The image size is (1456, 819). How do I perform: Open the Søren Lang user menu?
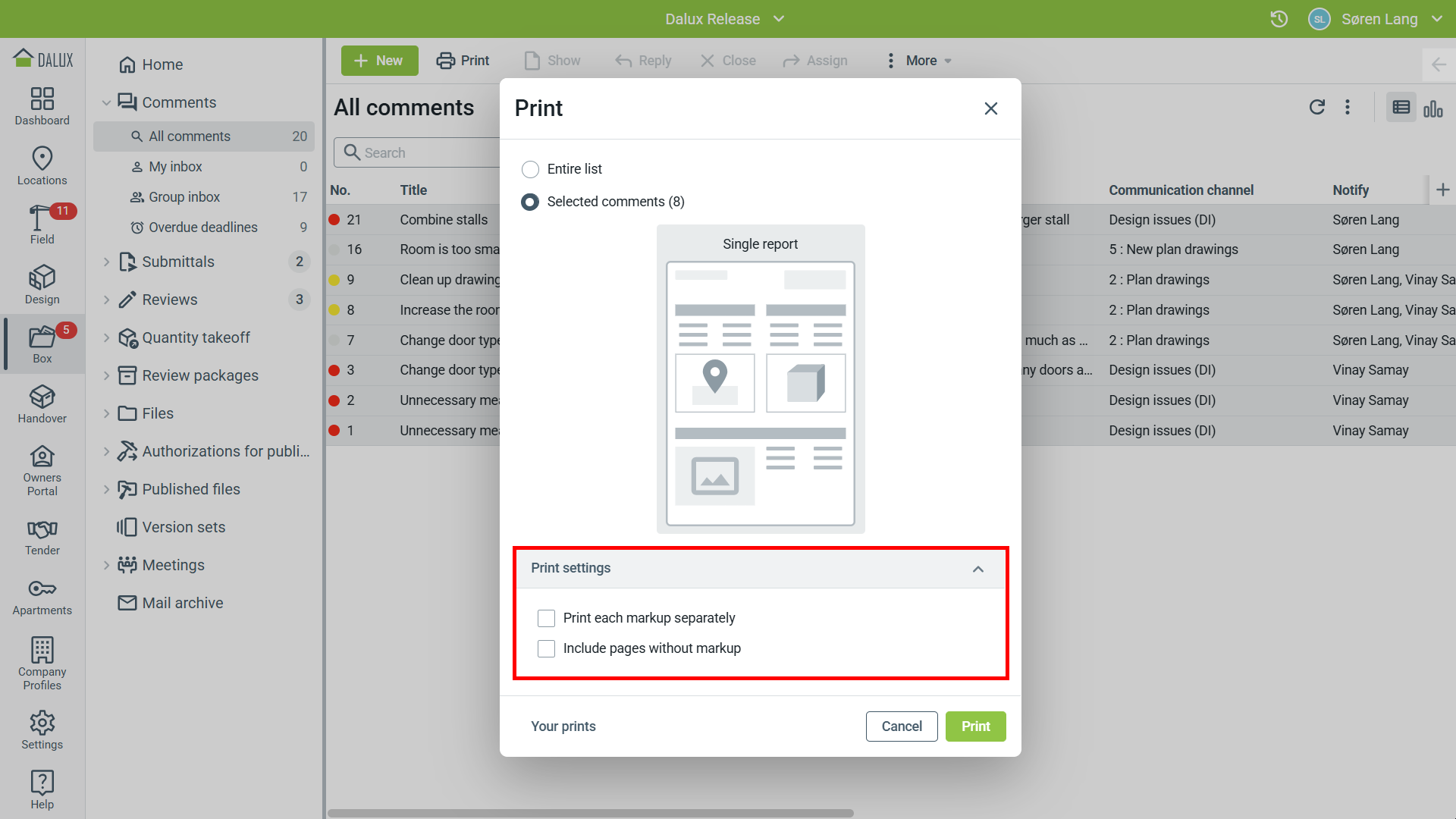1392,19
